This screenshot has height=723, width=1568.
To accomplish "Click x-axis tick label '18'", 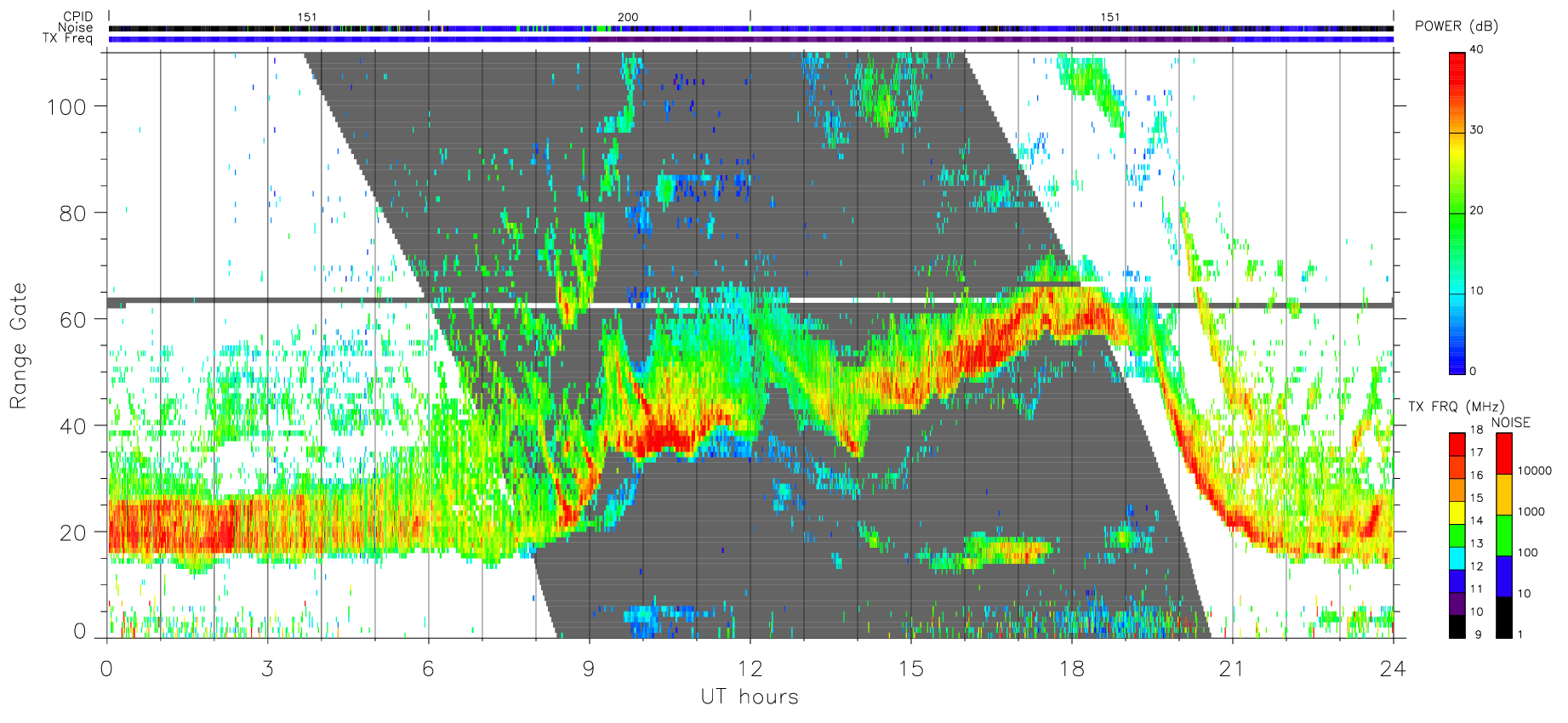I will click(1071, 669).
